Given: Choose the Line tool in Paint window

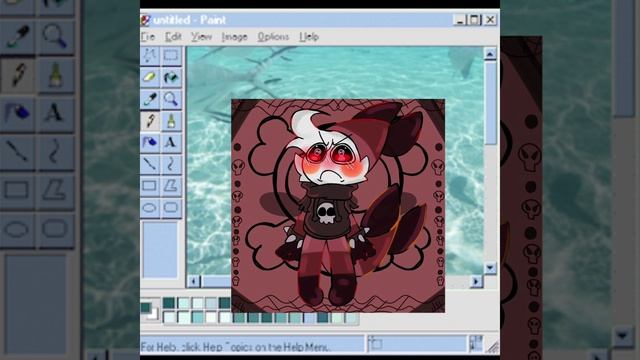Looking at the screenshot, I should (x=150, y=164).
